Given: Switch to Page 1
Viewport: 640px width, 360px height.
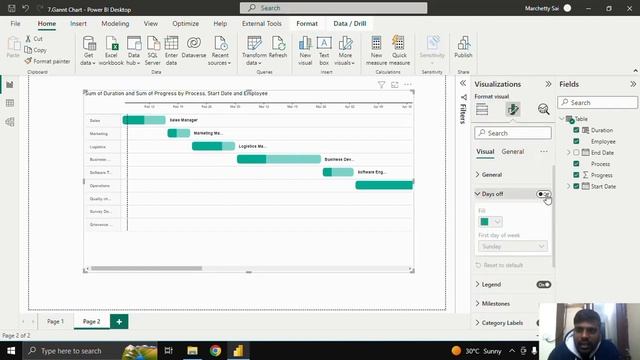Looking at the screenshot, I should point(56,322).
